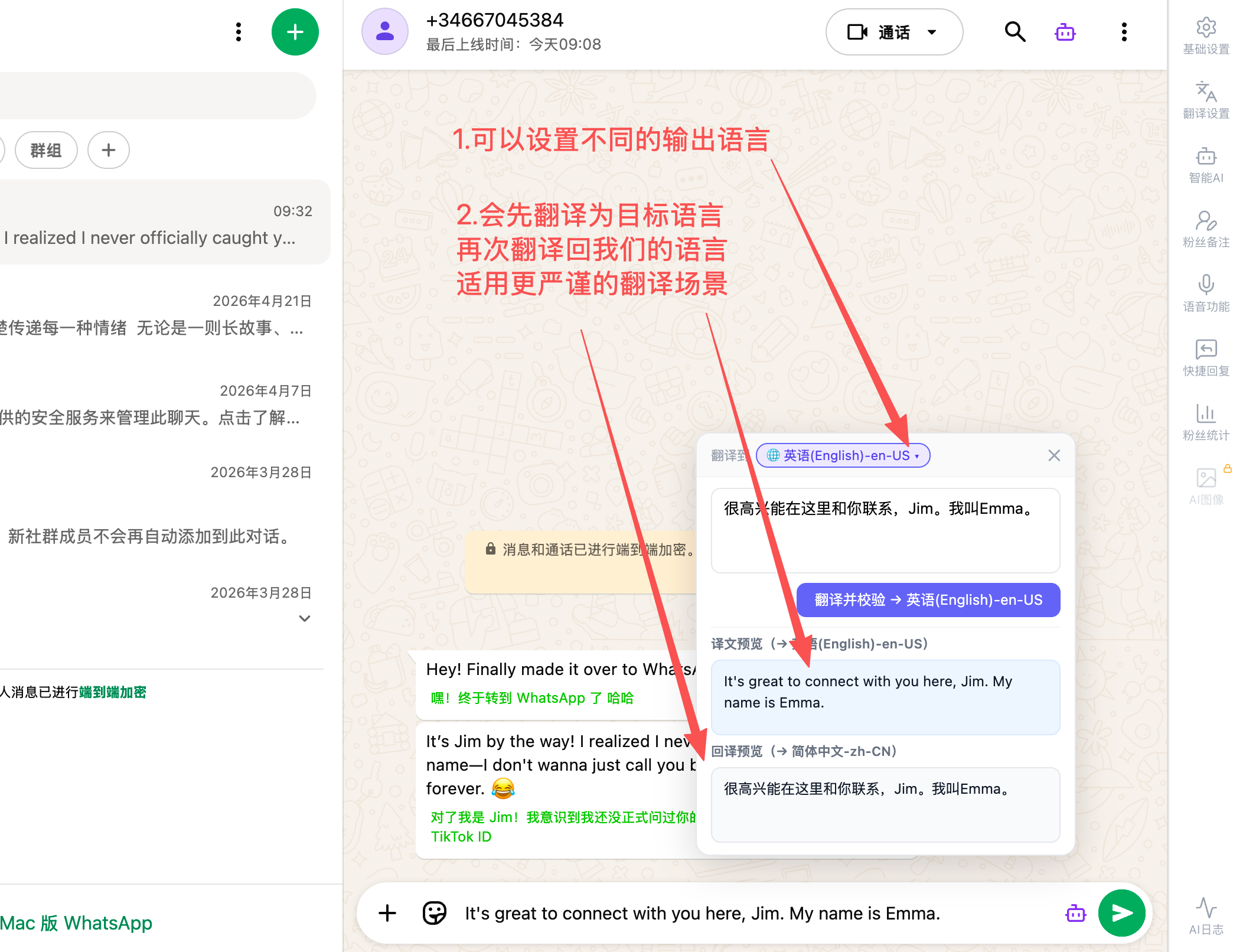The width and height of the screenshot is (1233, 952).
Task: Open 粉丝统计 fan statistics
Action: (1206, 422)
